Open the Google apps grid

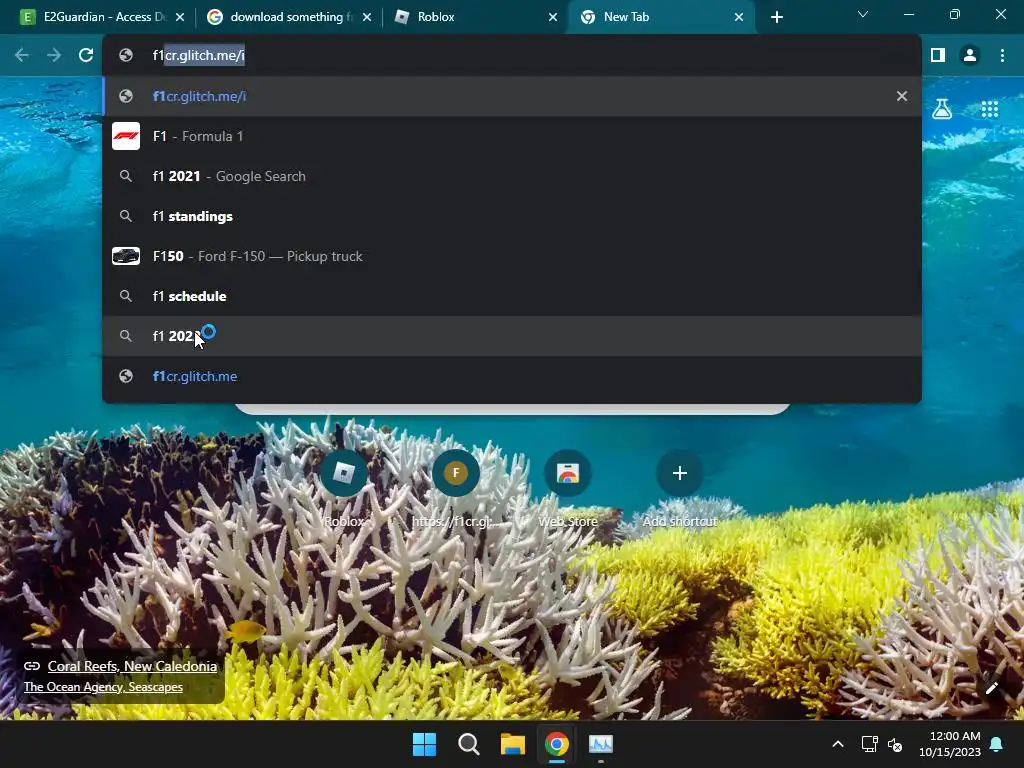pos(989,109)
